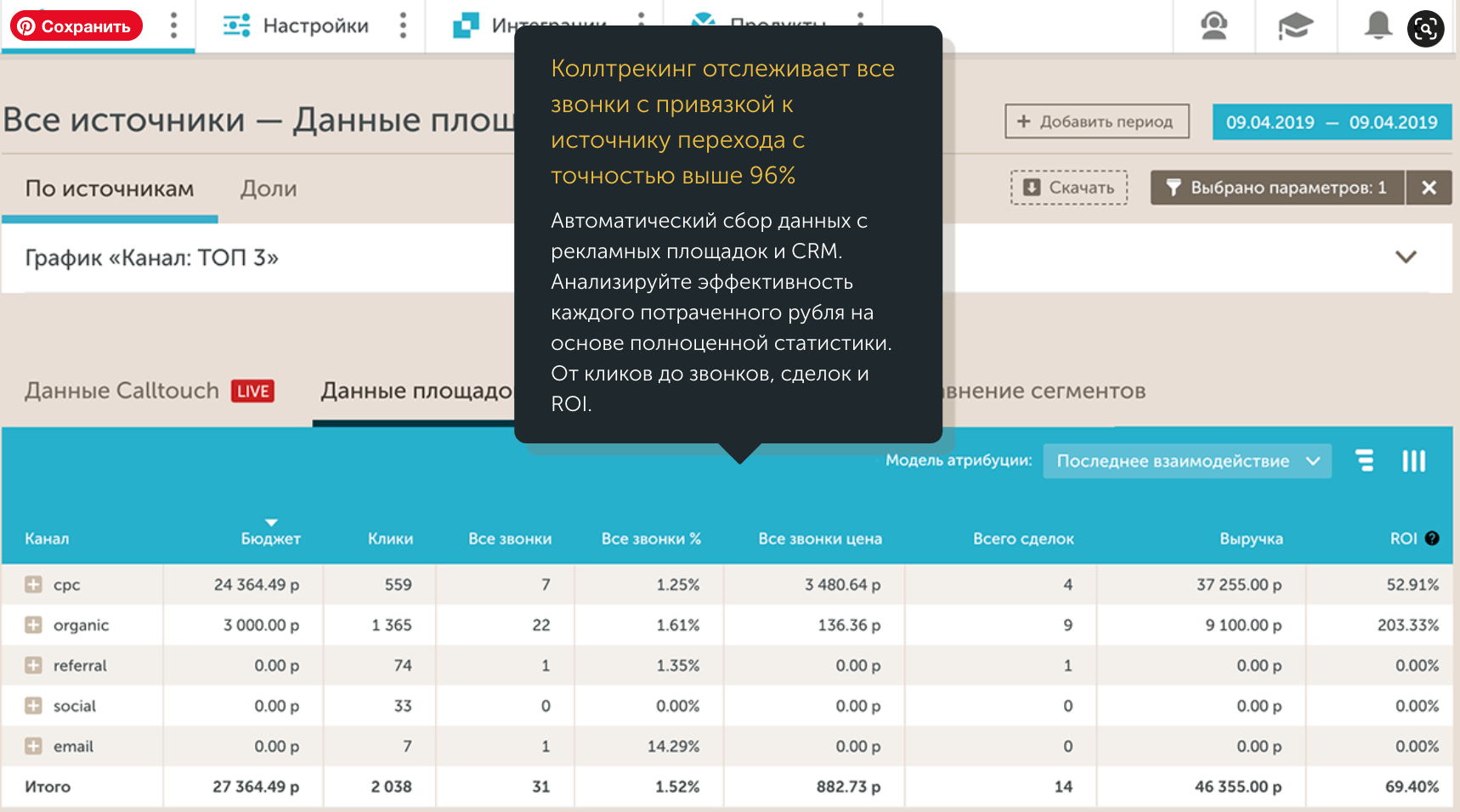Click total ROI value 69.40%

[x=1412, y=787]
